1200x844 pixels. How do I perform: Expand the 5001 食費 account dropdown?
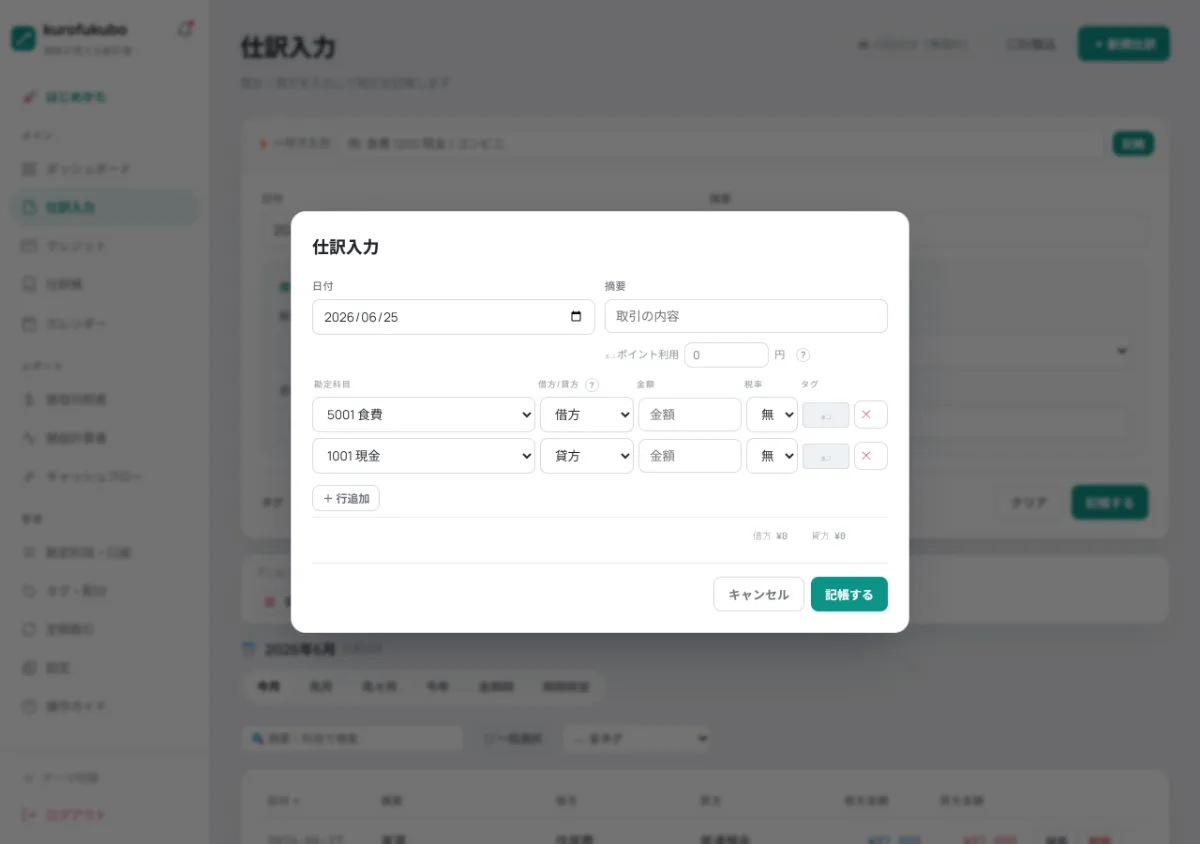pos(424,414)
